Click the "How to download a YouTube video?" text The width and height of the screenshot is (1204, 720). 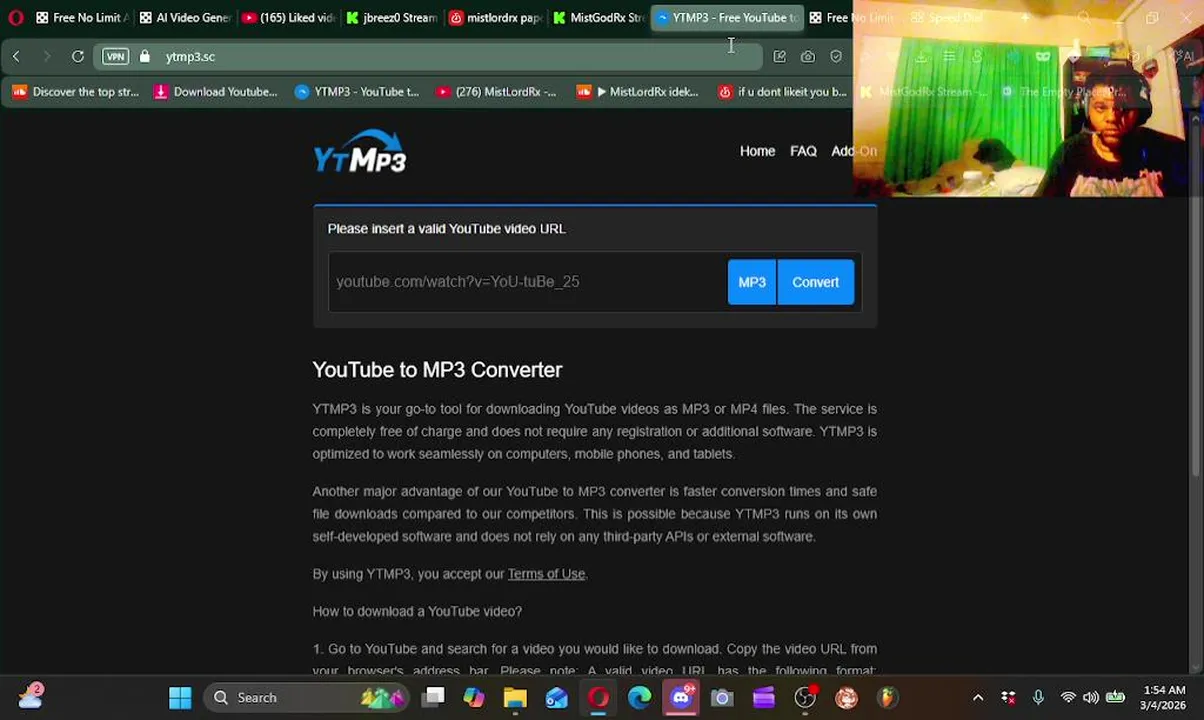[417, 611]
